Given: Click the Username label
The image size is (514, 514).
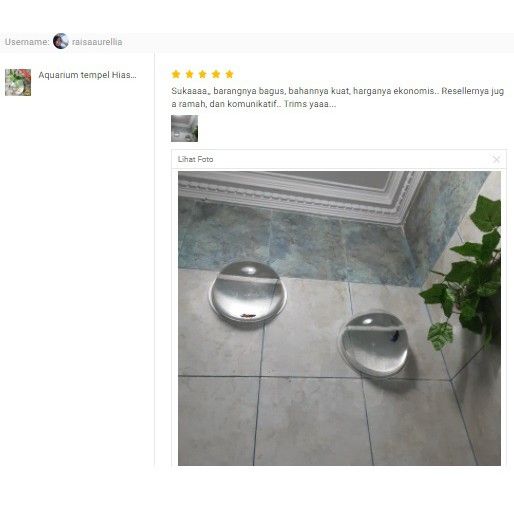Looking at the screenshot, I should tap(27, 42).
